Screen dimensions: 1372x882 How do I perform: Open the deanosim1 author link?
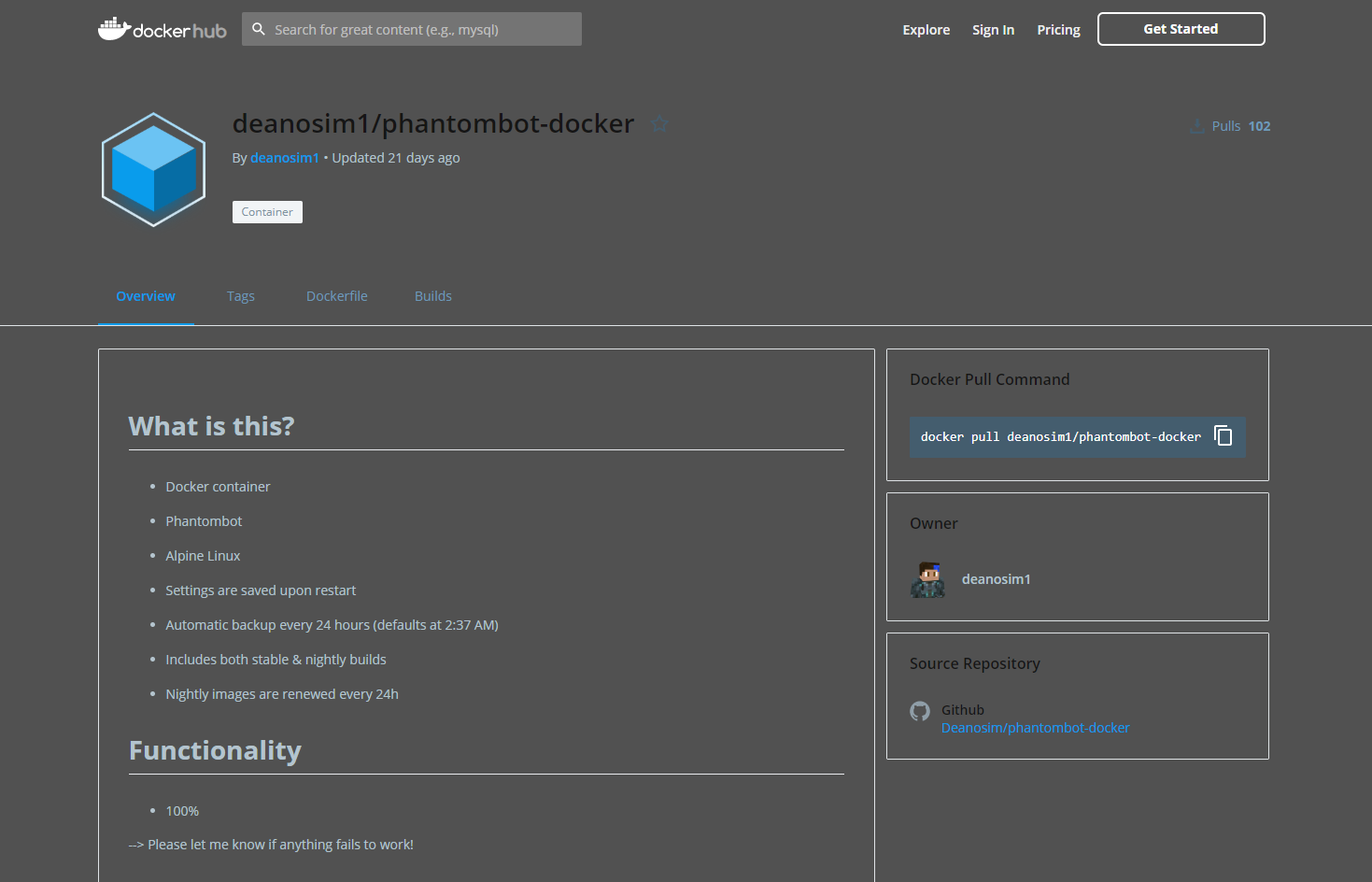(285, 158)
